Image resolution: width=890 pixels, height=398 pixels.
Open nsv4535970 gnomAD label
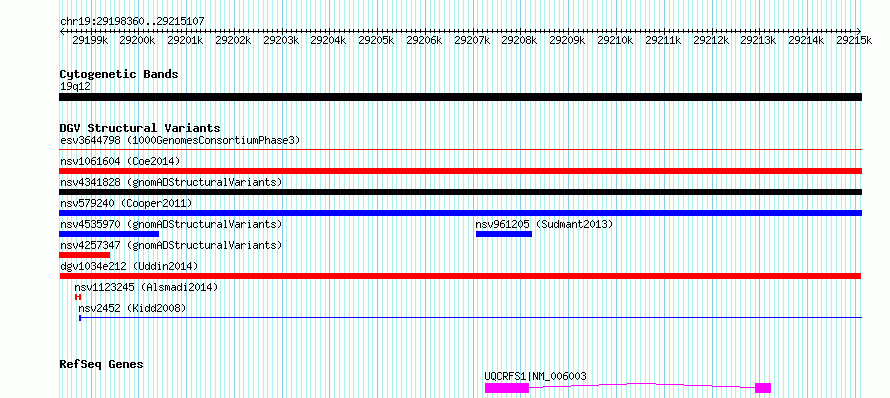coord(171,224)
